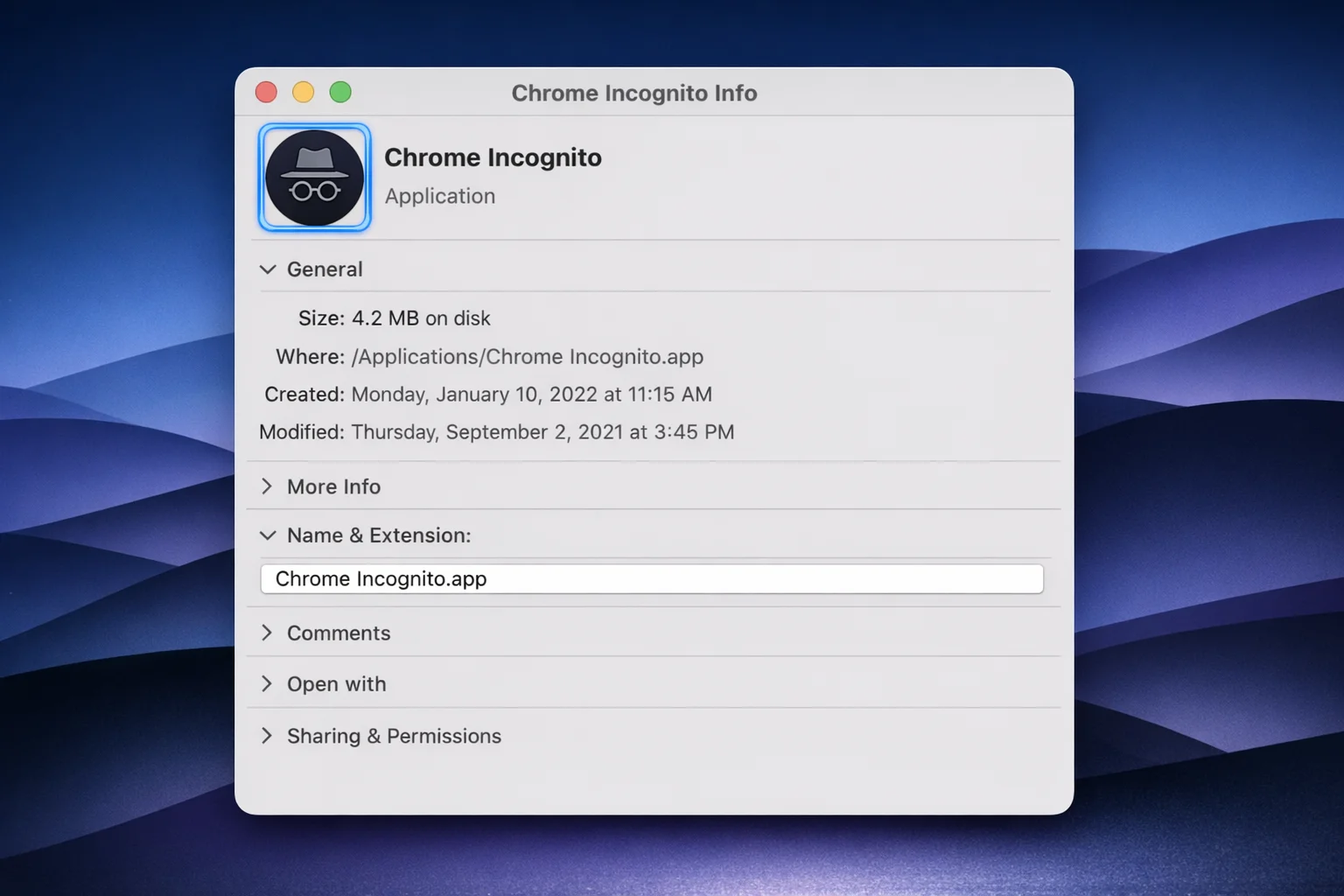Expand the More Info section chevron
Screen dimensions: 1344x896
pos(267,486)
